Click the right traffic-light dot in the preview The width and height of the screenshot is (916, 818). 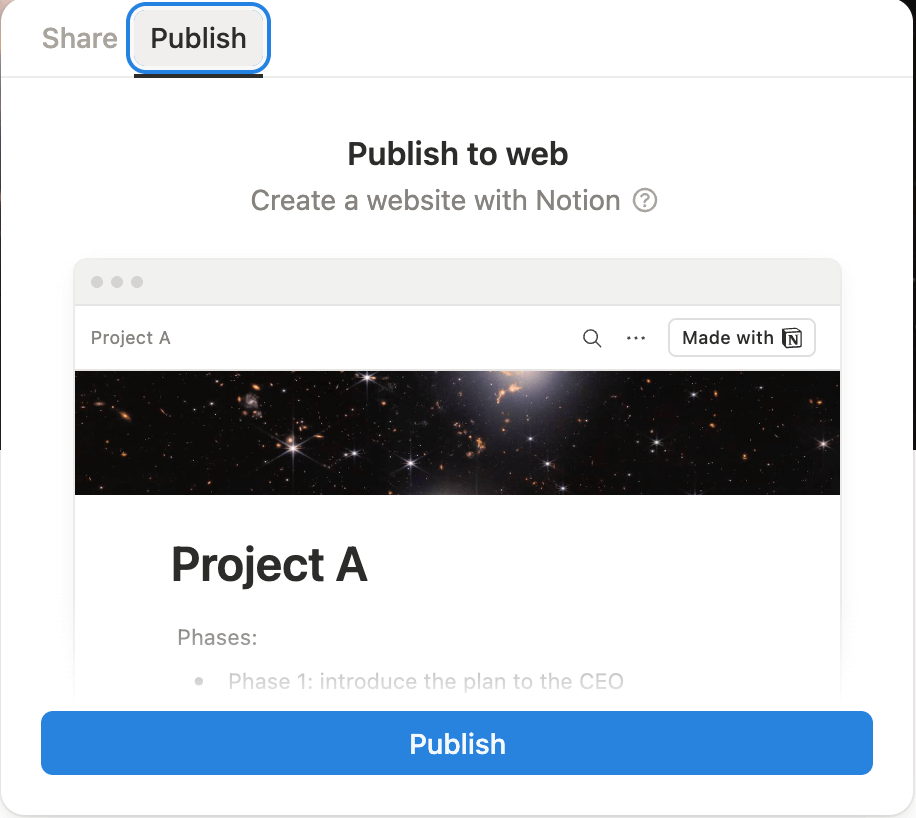click(137, 282)
